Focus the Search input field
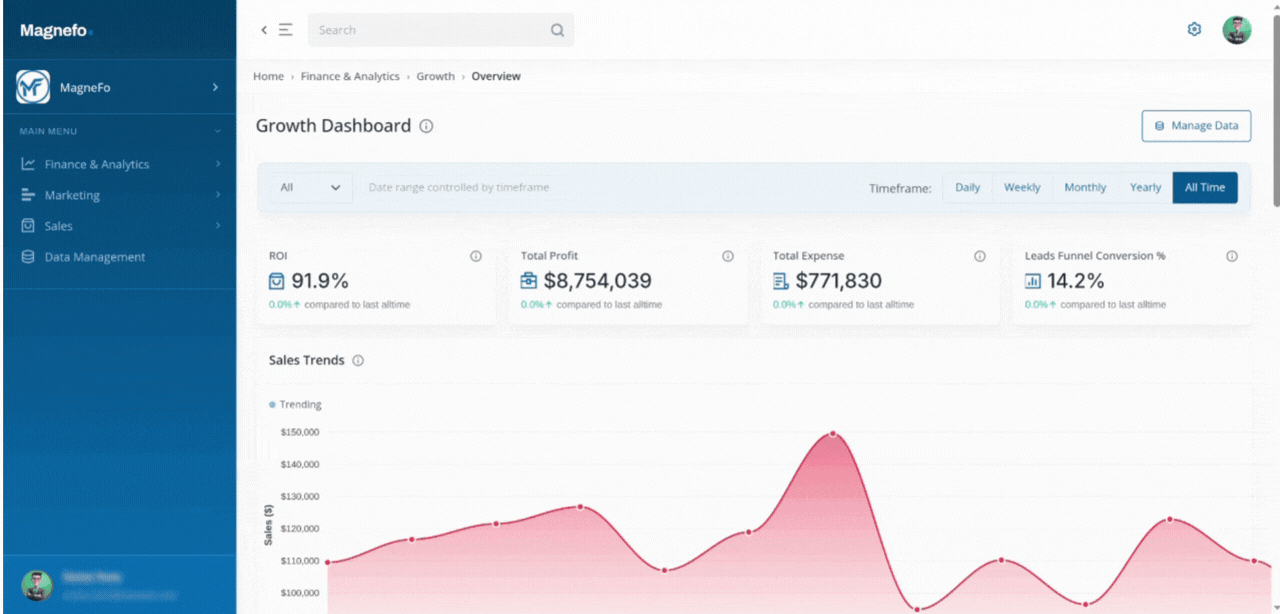The image size is (1280, 614). 441,30
